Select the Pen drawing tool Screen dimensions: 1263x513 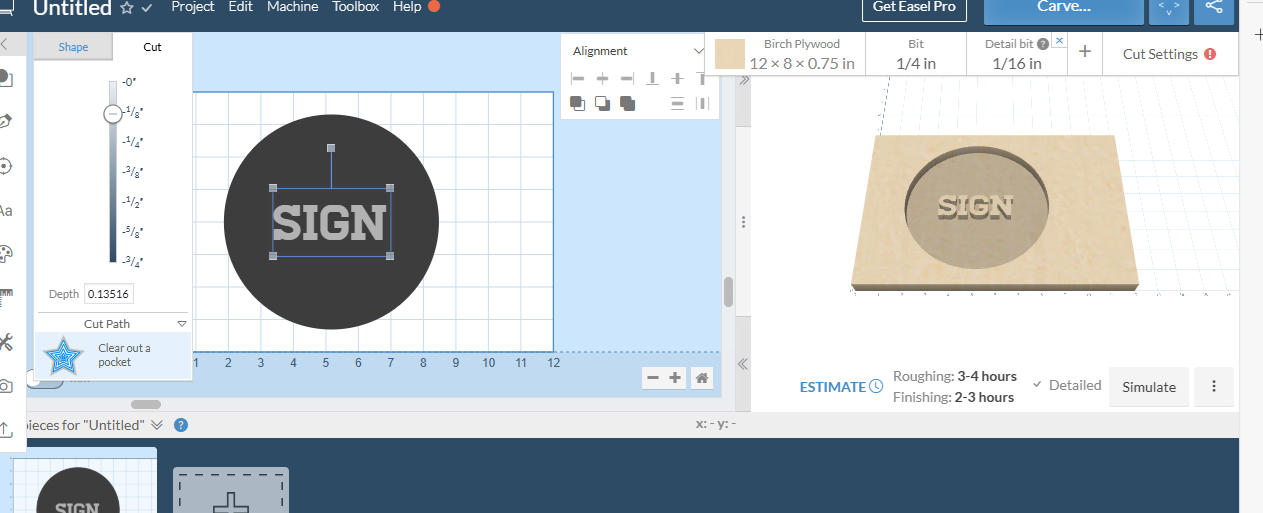(x=5, y=121)
